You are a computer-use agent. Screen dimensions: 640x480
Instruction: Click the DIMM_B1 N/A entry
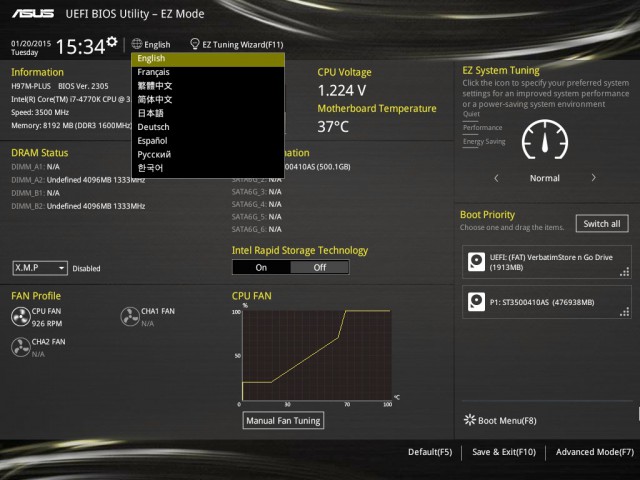coord(36,193)
